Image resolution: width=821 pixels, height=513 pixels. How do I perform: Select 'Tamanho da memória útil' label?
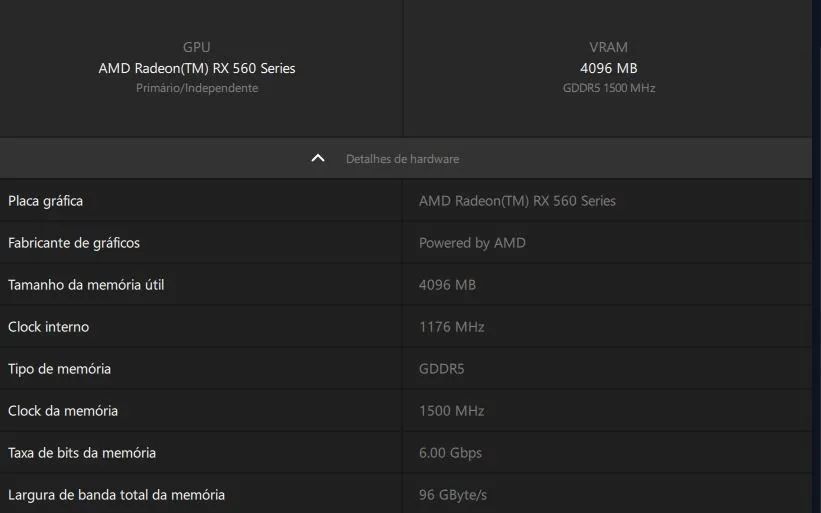[x=86, y=285]
